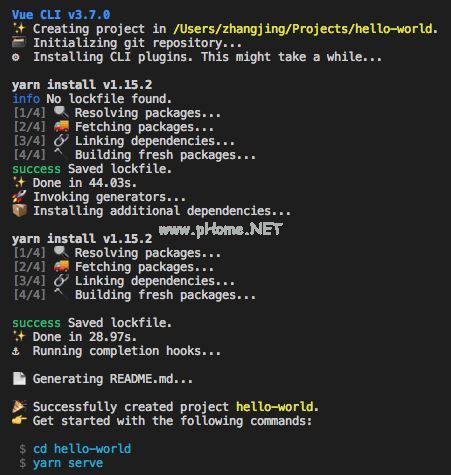
Task: Click the first delivery truck Fetching packages emoji
Action: coord(61,127)
